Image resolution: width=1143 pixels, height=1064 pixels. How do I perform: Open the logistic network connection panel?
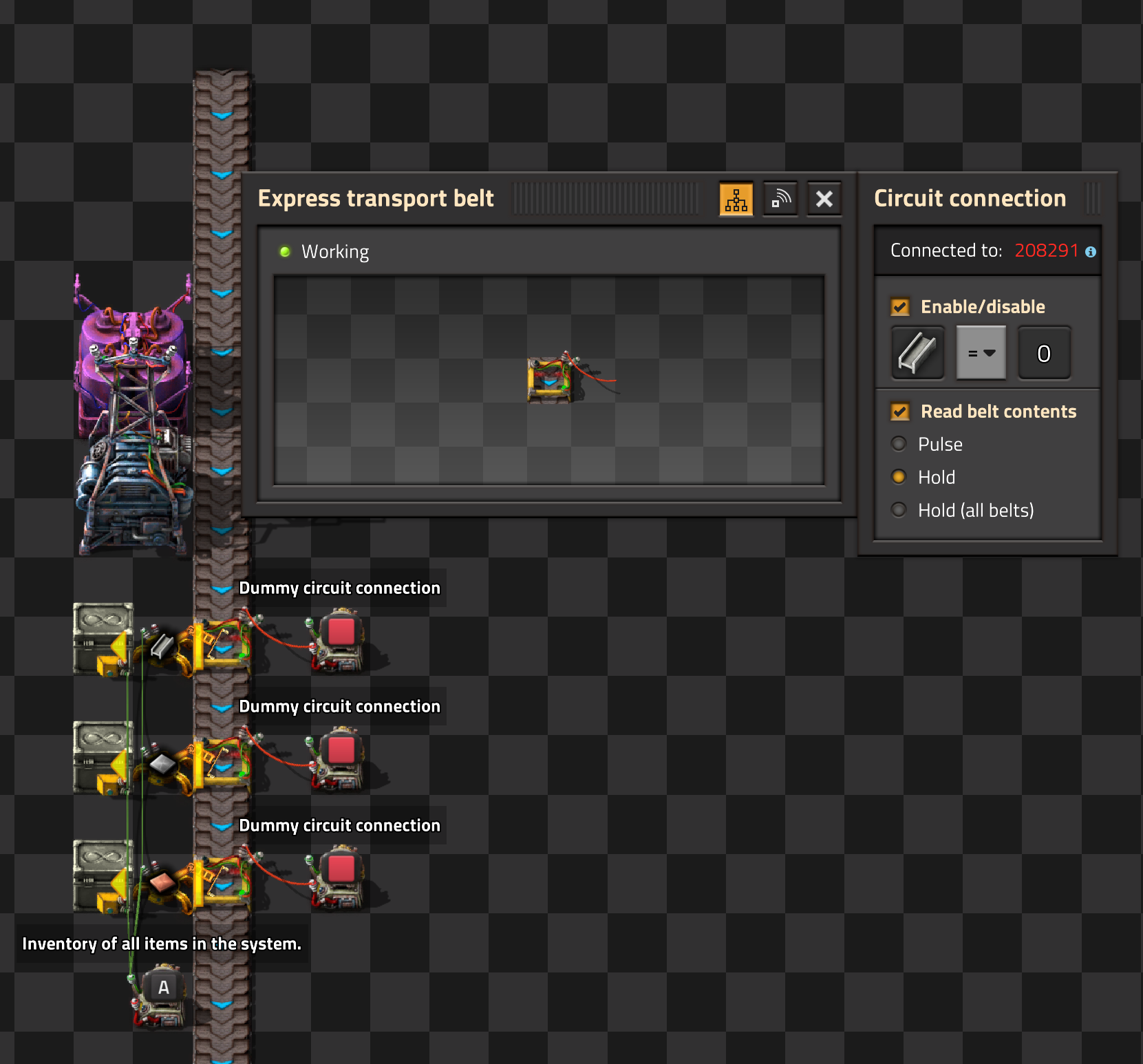780,200
